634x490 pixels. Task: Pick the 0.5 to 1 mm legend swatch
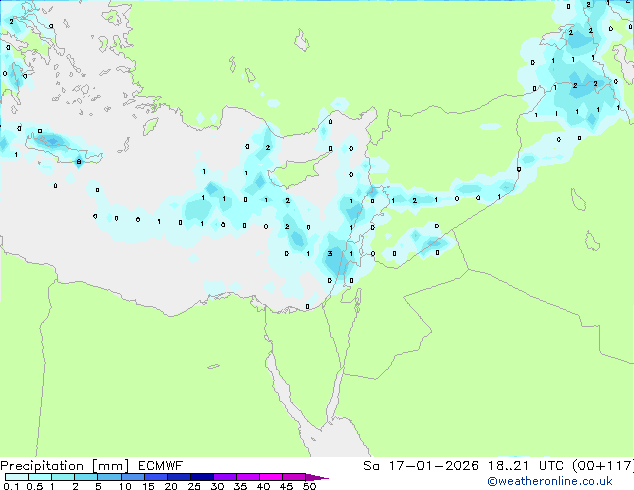point(40,477)
